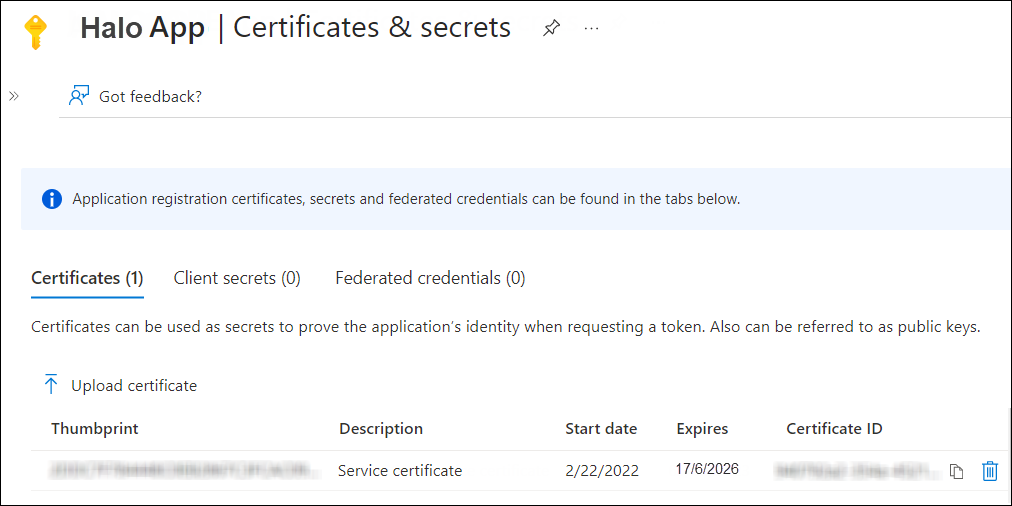Viewport: 1012px width, 506px height.
Task: Click the upload arrow icon
Action: coord(51,385)
